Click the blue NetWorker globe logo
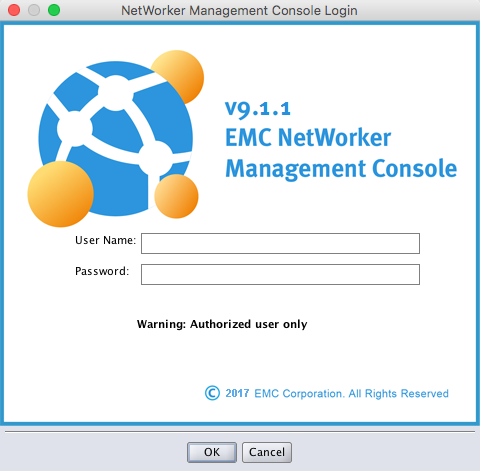 click(116, 138)
